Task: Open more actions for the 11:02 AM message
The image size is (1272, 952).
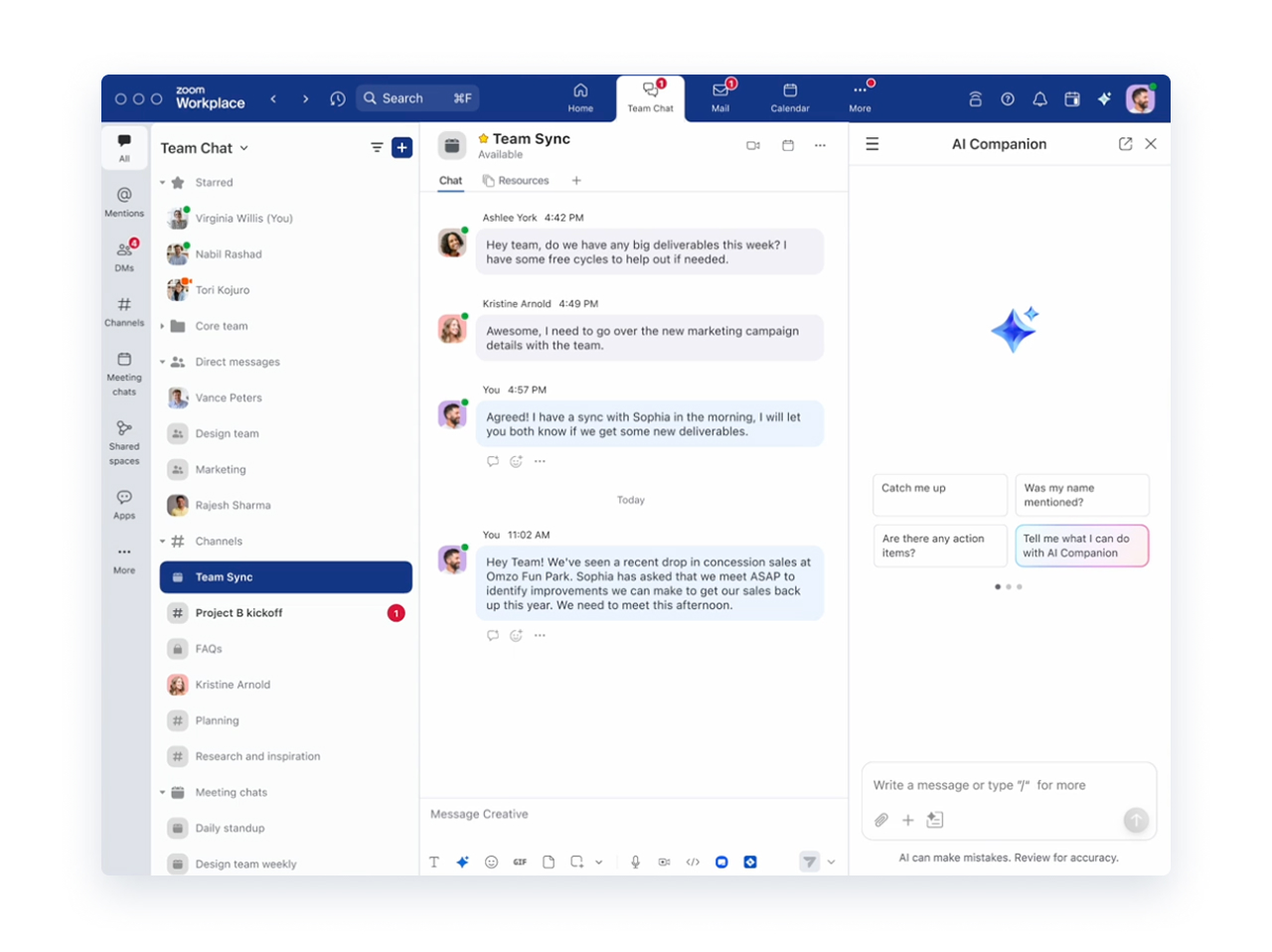Action: pos(540,635)
